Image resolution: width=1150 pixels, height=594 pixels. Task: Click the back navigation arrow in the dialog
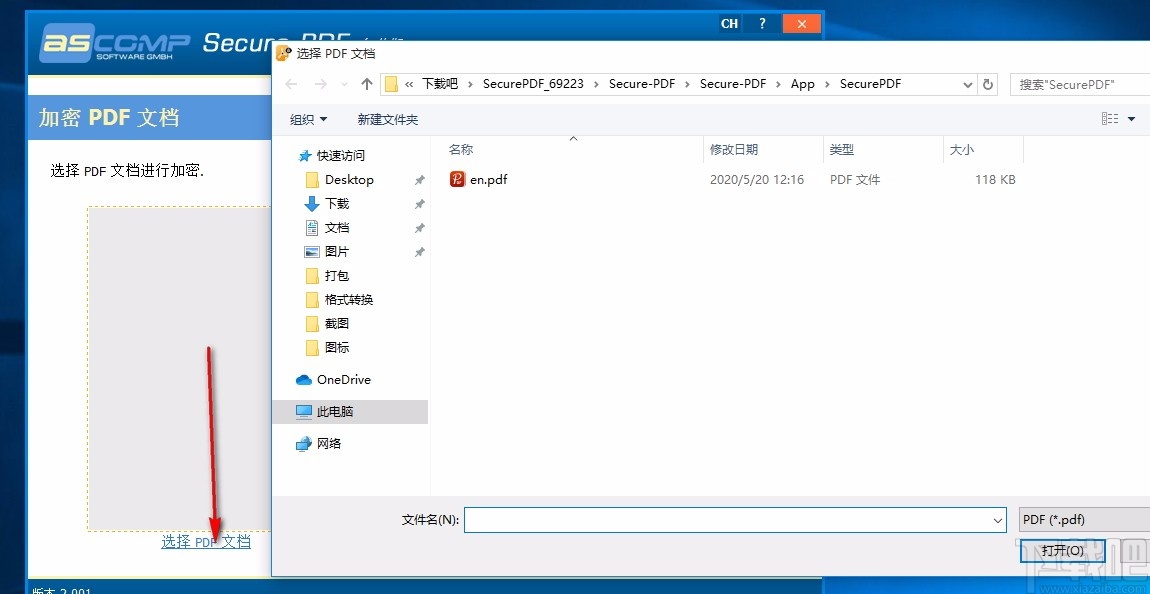tap(290, 83)
